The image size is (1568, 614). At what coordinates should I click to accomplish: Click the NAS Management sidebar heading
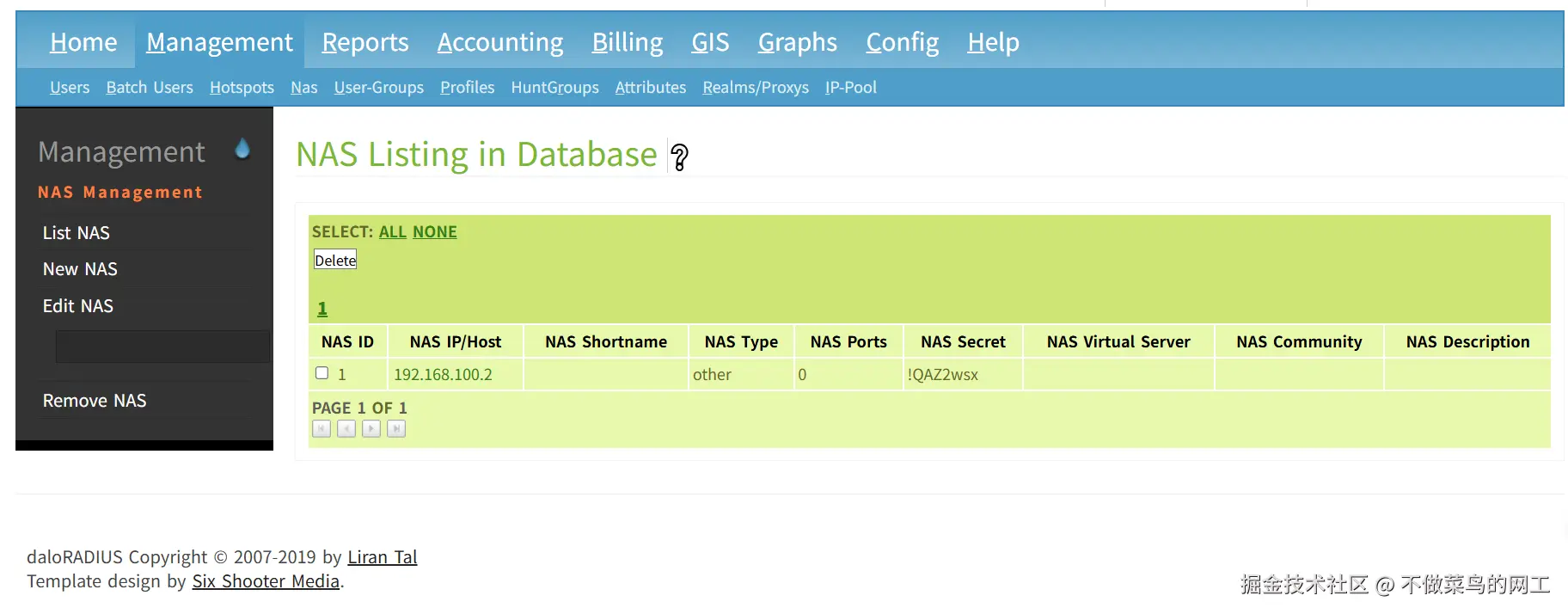click(120, 193)
